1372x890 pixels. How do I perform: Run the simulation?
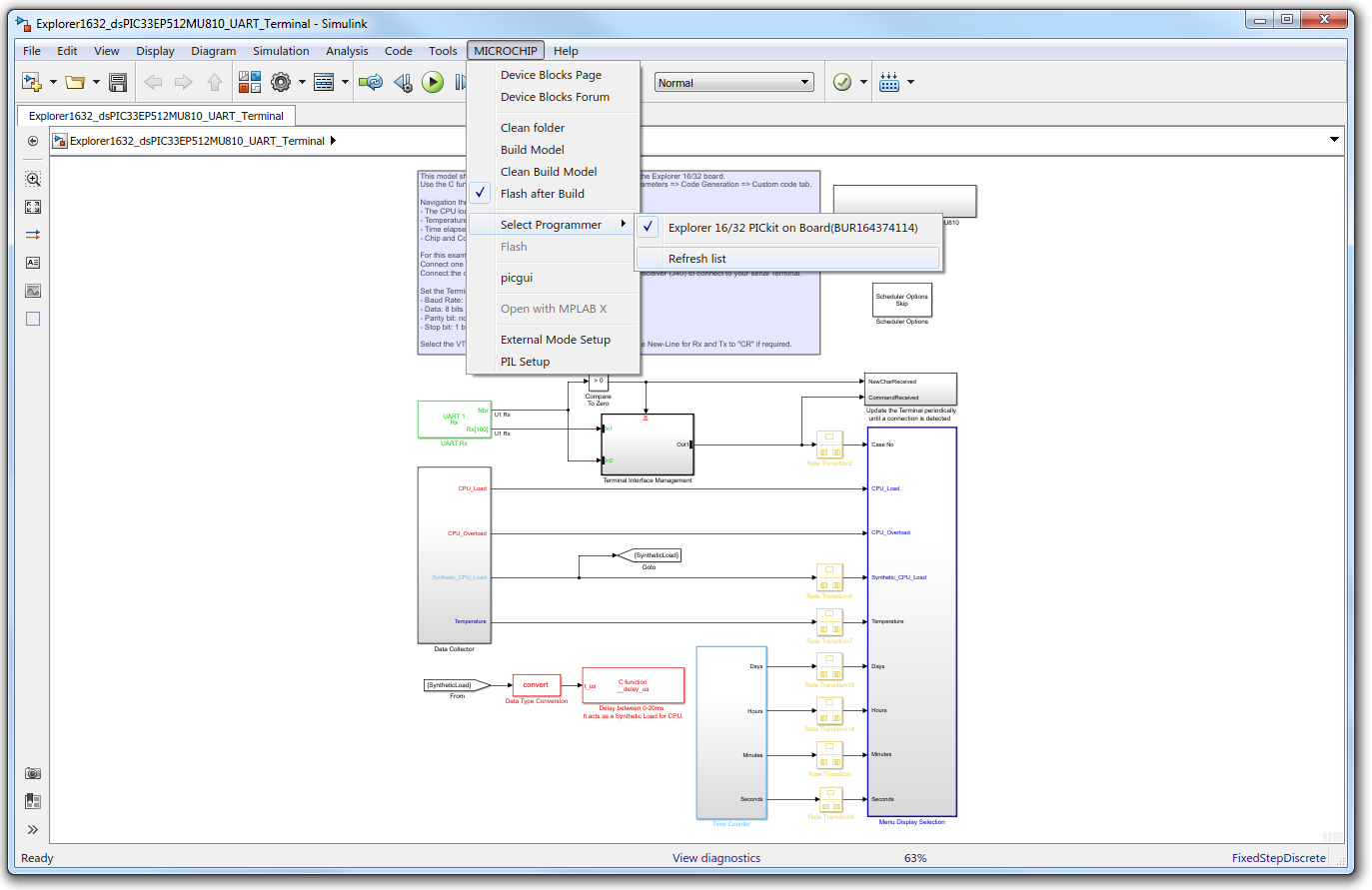pos(433,82)
